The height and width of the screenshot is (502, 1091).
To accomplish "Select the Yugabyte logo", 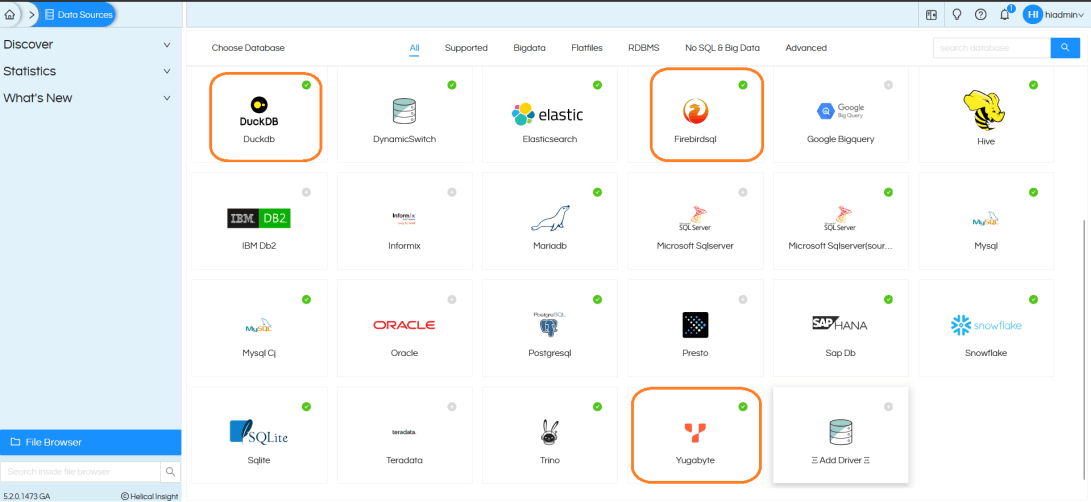I will tap(695, 432).
